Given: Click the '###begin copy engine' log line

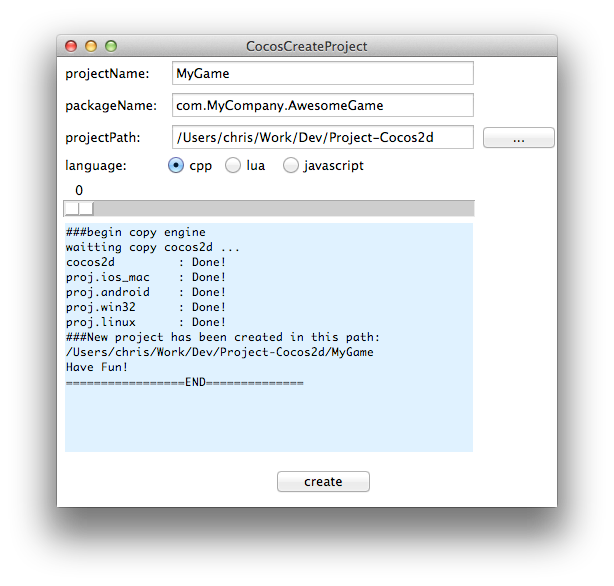Looking at the screenshot, I should (x=135, y=232).
